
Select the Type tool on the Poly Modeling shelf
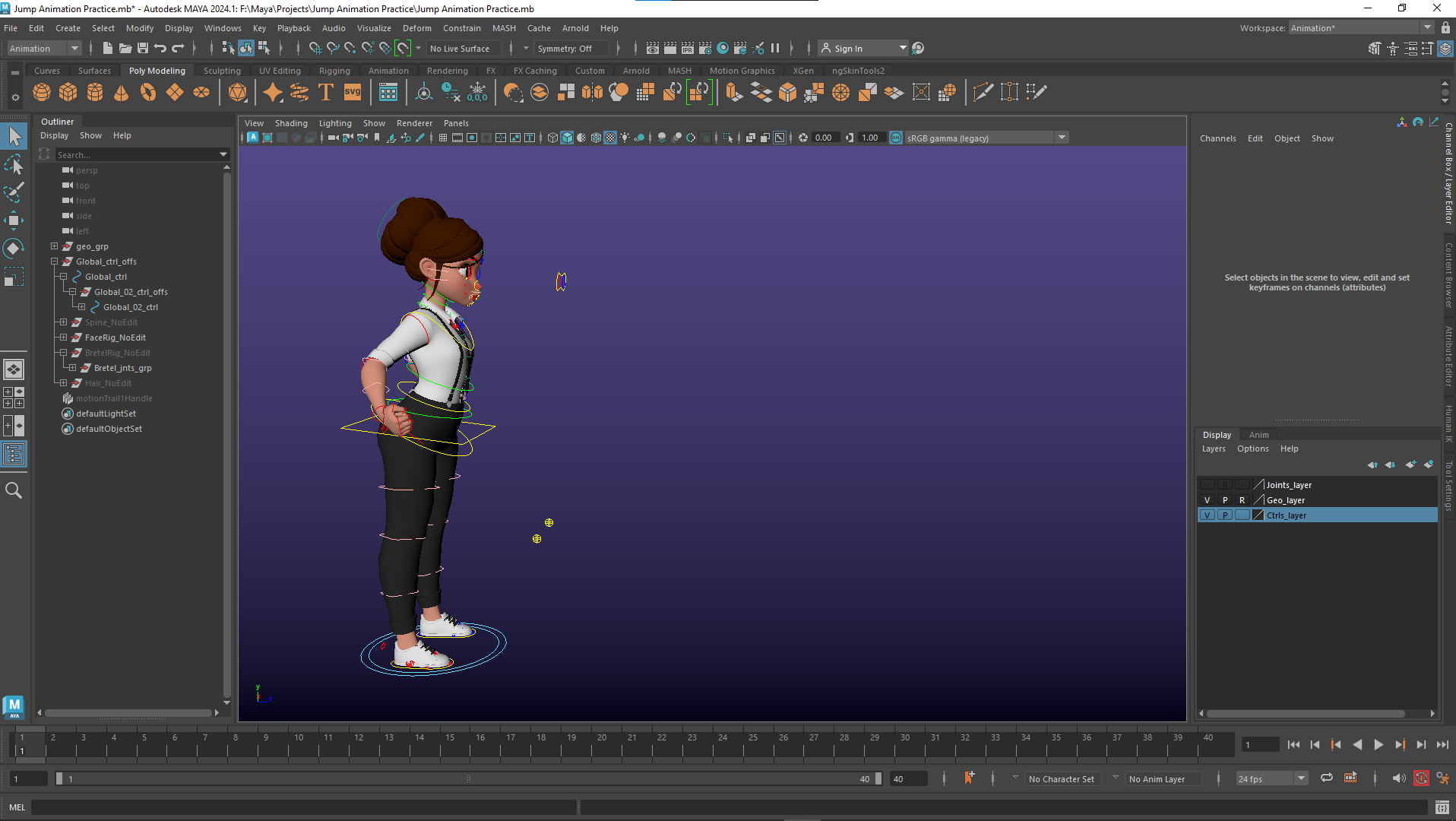pyautogui.click(x=326, y=92)
